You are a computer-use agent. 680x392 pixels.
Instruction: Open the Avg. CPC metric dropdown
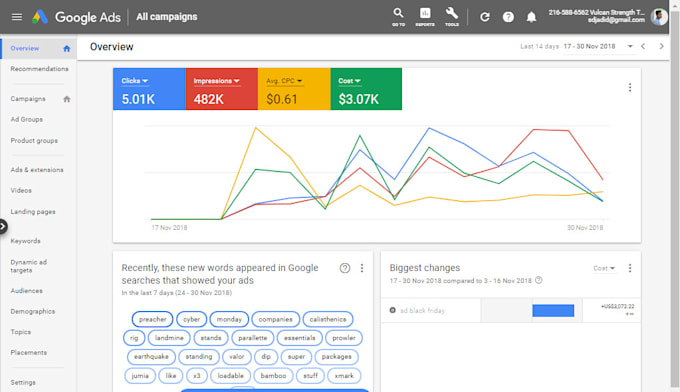284,81
